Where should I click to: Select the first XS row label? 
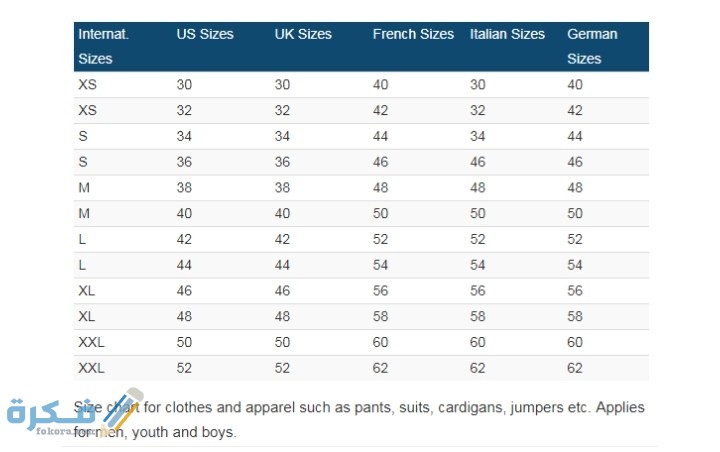87,85
